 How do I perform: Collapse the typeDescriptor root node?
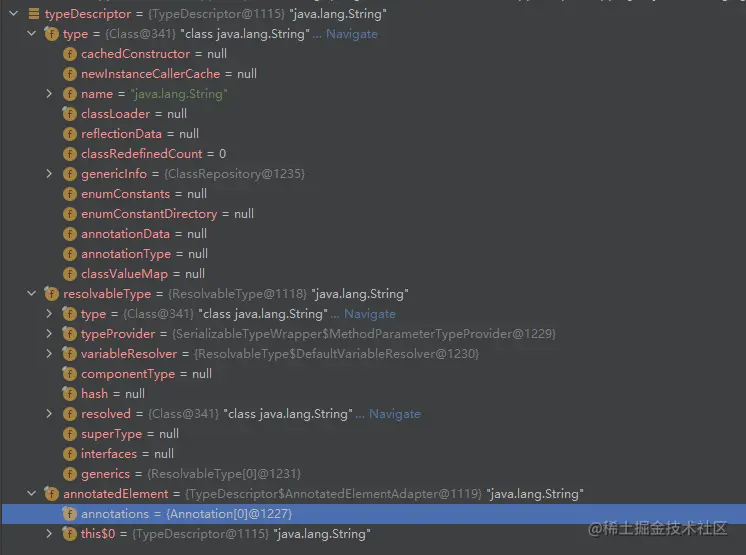pyautogui.click(x=14, y=14)
